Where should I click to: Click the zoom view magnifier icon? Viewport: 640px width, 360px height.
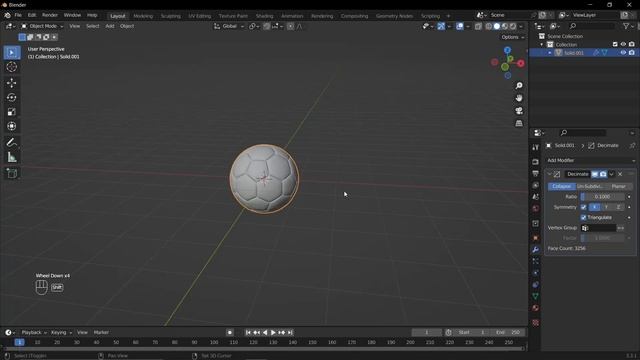click(x=519, y=86)
